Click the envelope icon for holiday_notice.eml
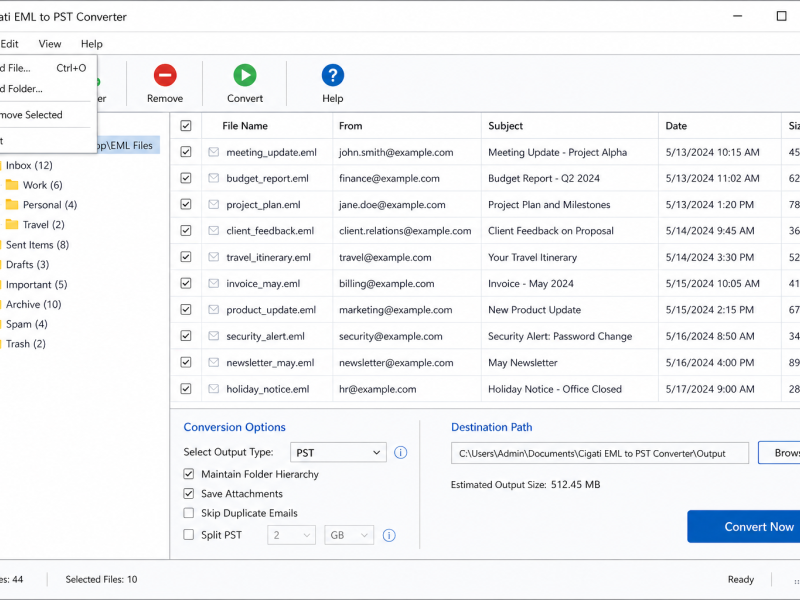Screen dimensions: 800x600 [214, 389]
